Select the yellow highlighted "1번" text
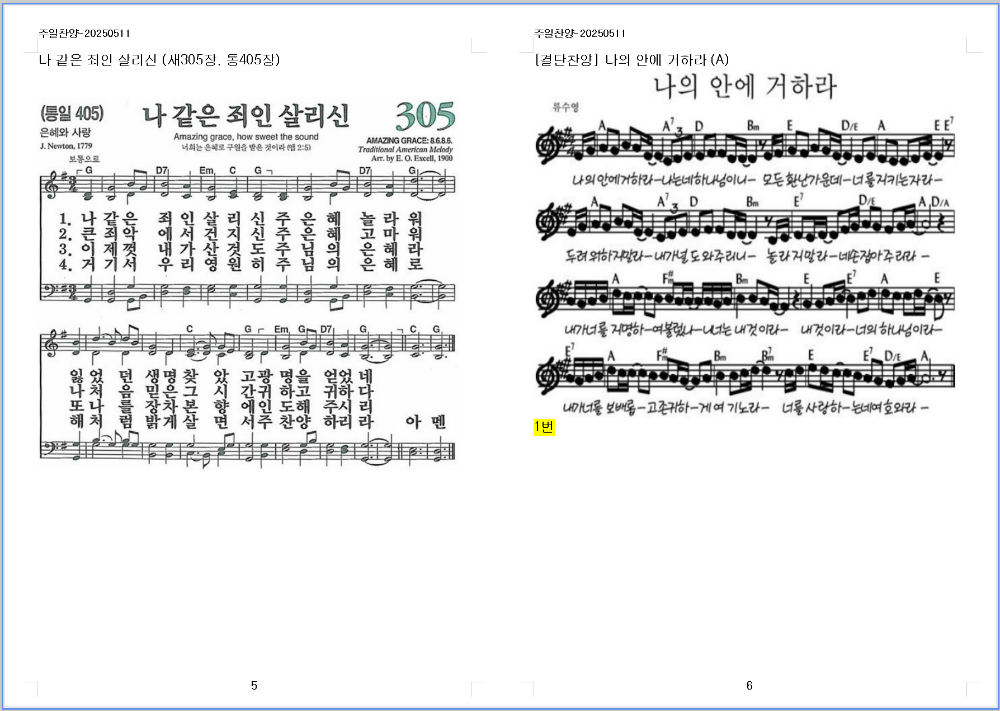1000x711 pixels. pyautogui.click(x=543, y=427)
